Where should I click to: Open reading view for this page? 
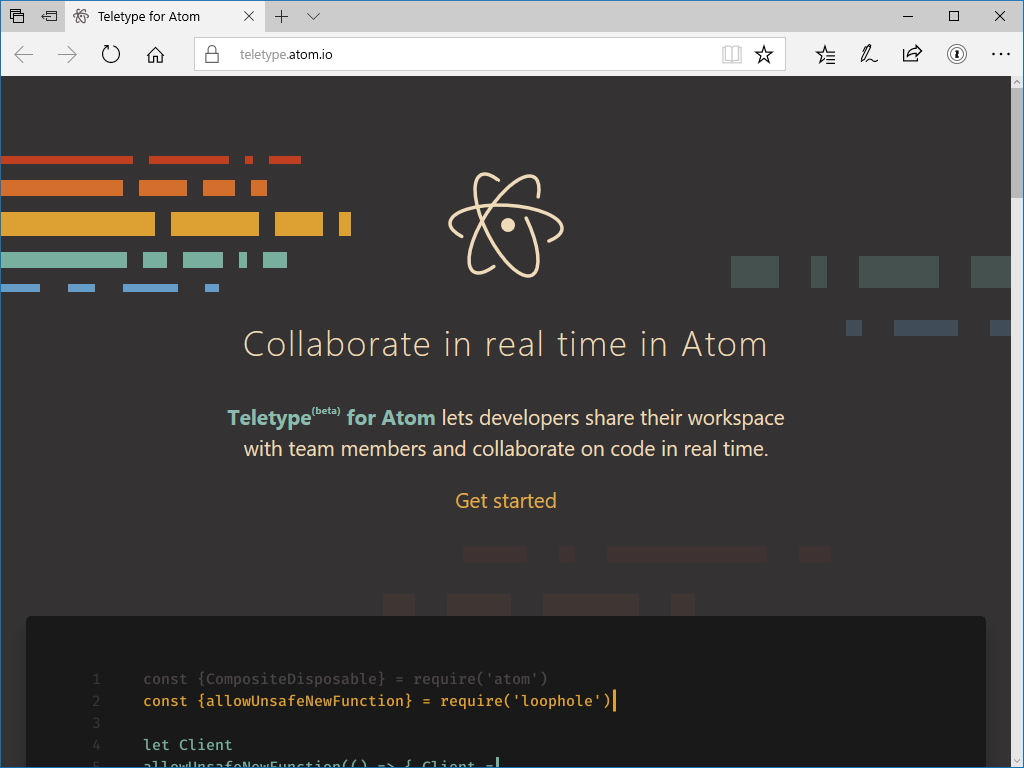733,54
